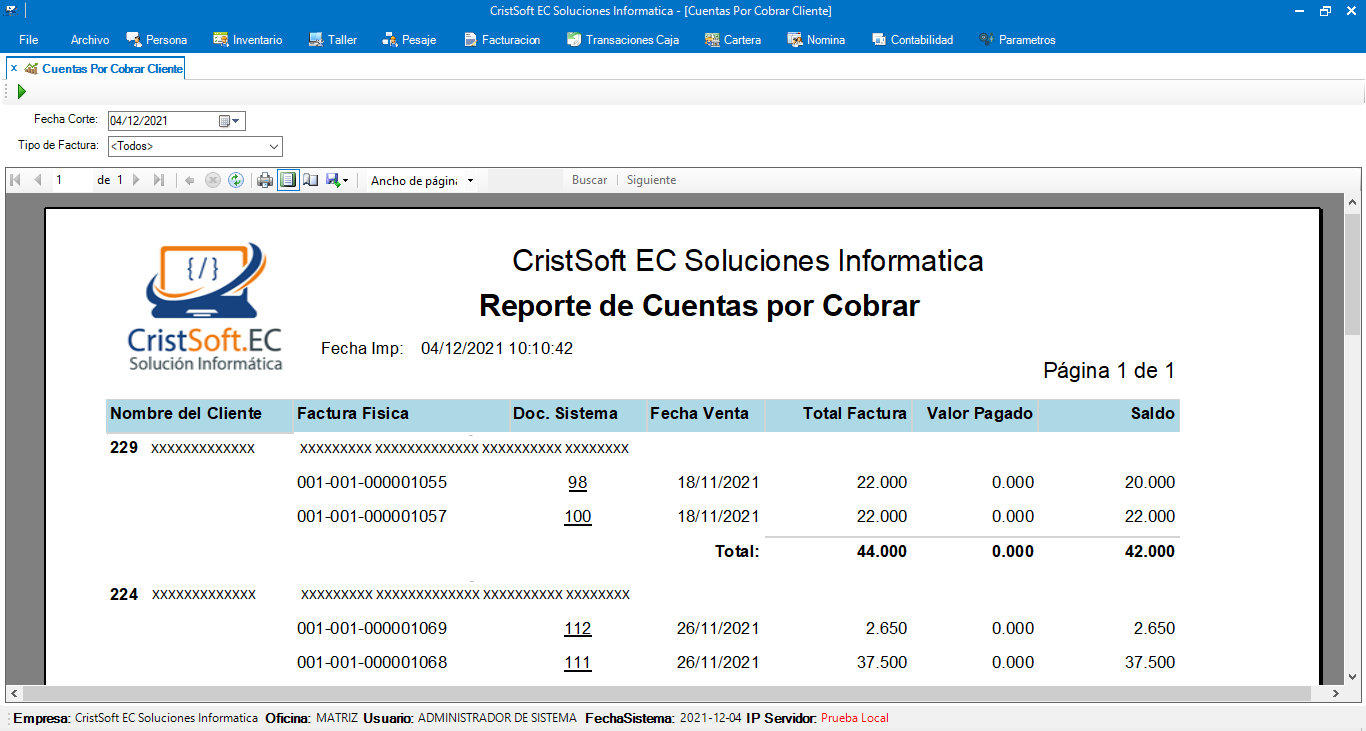Screen dimensions: 1366x731
Task: Open the Fecha Corte calendar dropdown
Action: pyautogui.click(x=230, y=121)
